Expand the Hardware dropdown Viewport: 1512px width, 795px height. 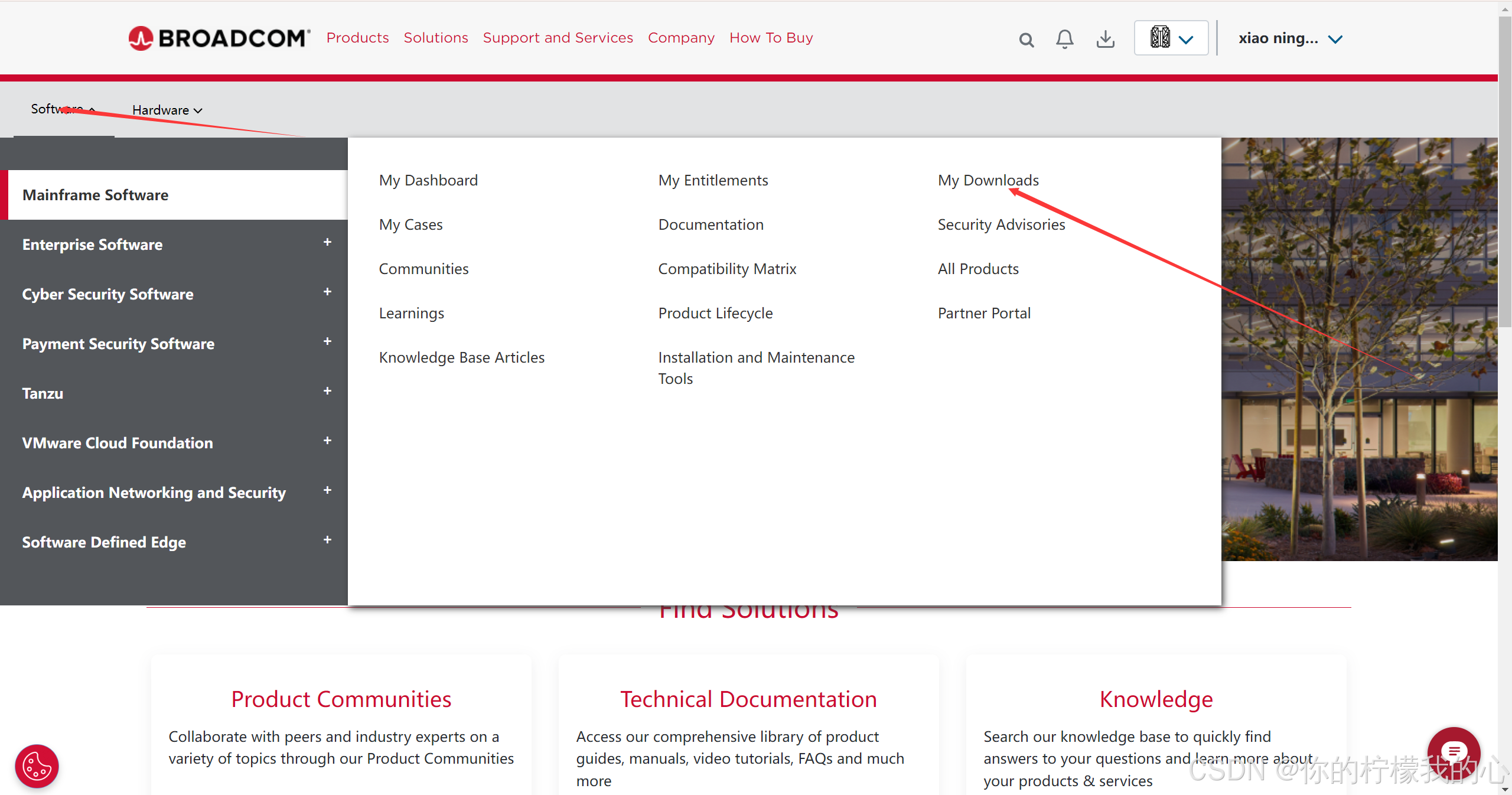tap(167, 110)
